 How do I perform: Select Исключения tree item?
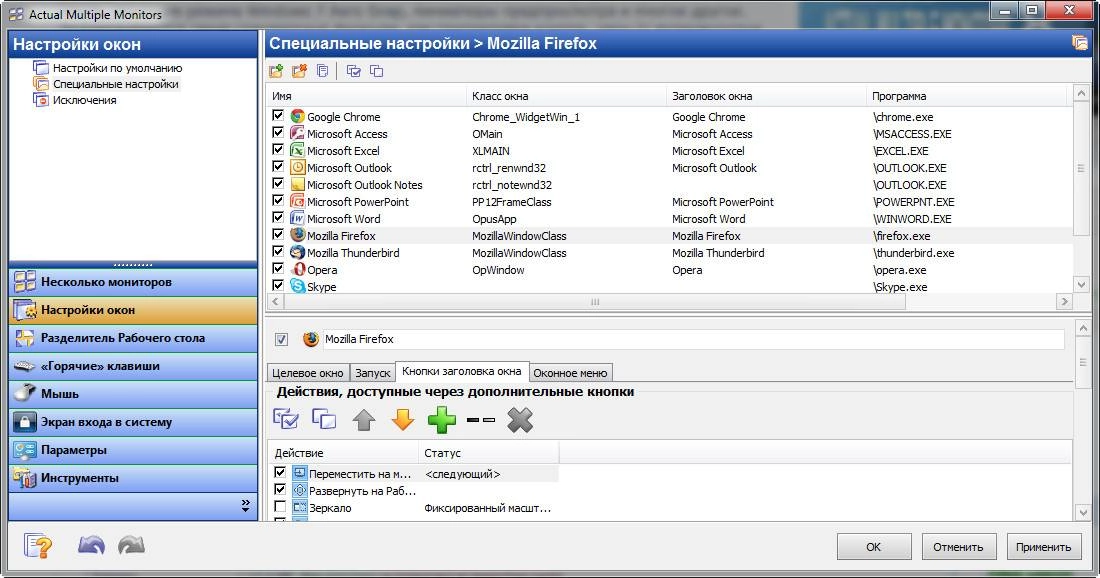(x=84, y=100)
